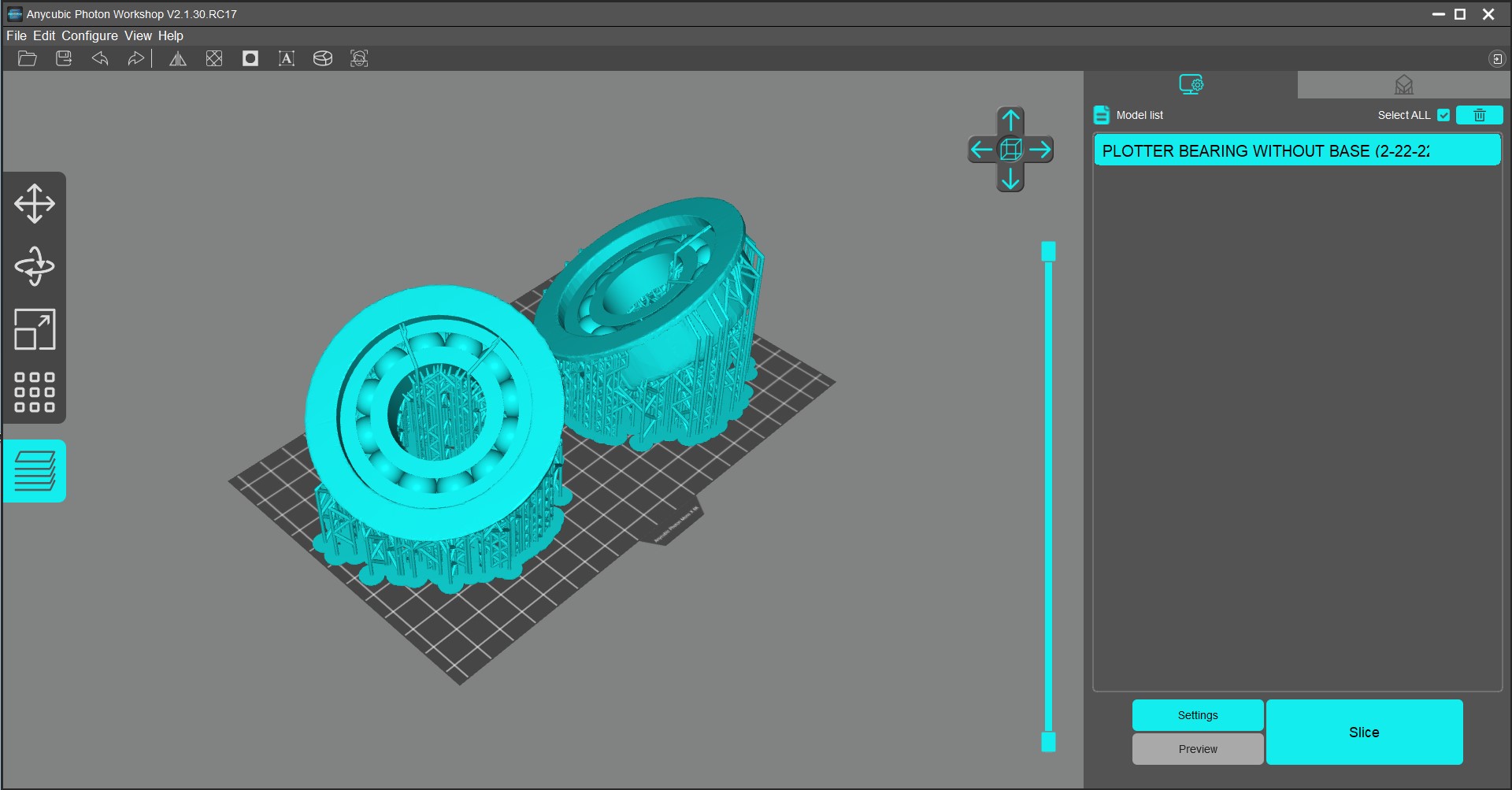Open the array/layout grid tool

pos(35,392)
